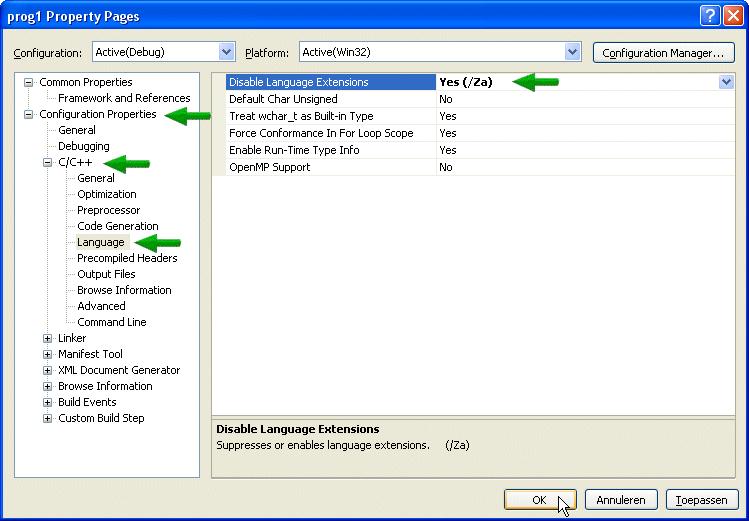Expand the XML Document Generator node
Viewport: 749px width, 521px height.
pos(47,370)
